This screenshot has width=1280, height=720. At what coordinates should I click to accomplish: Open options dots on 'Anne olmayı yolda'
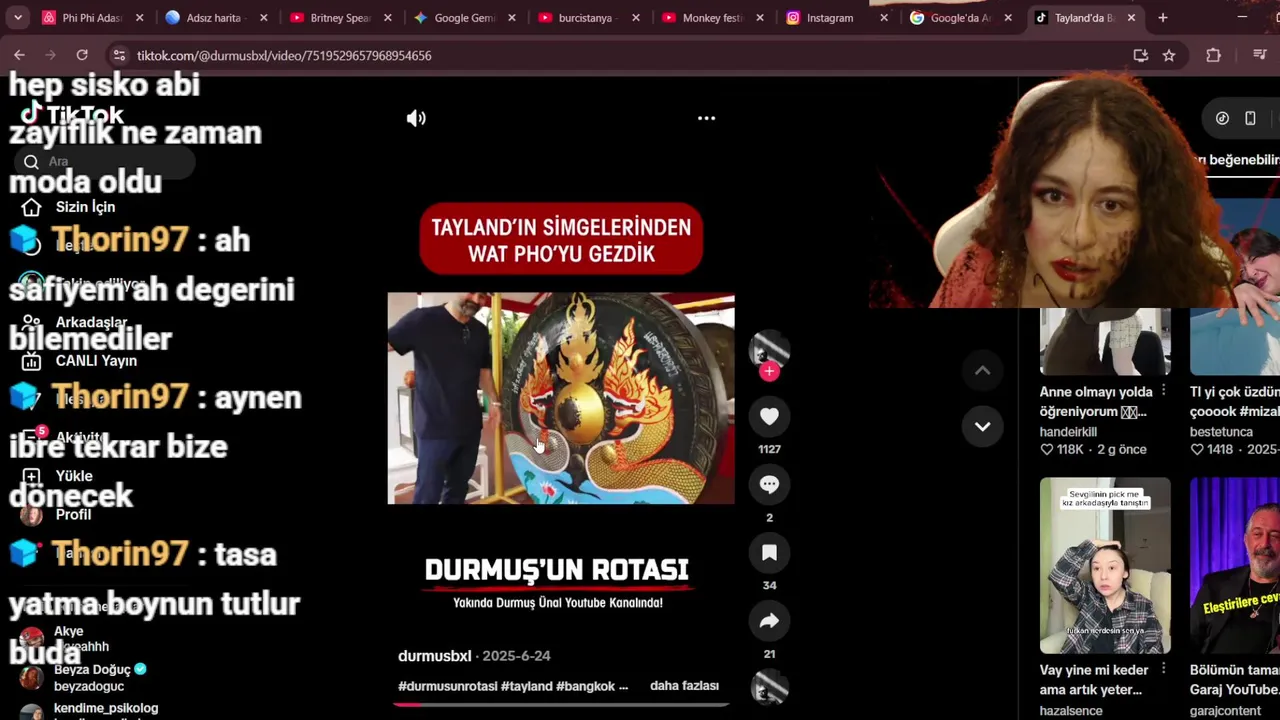[1163, 392]
